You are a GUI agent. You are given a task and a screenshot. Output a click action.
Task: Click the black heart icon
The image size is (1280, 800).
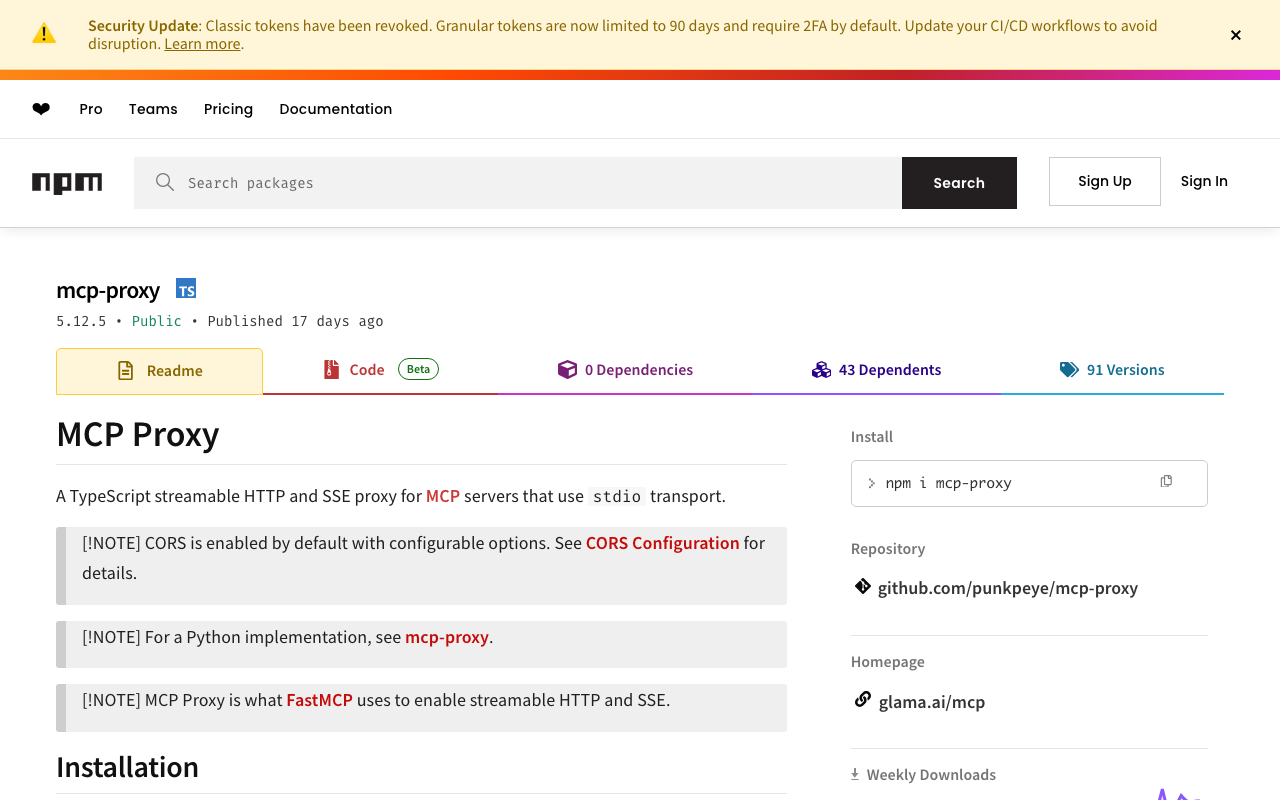coord(41,109)
